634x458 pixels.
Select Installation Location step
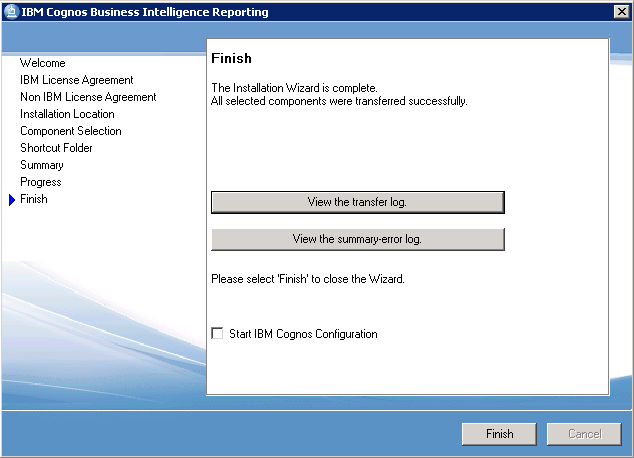(67, 114)
